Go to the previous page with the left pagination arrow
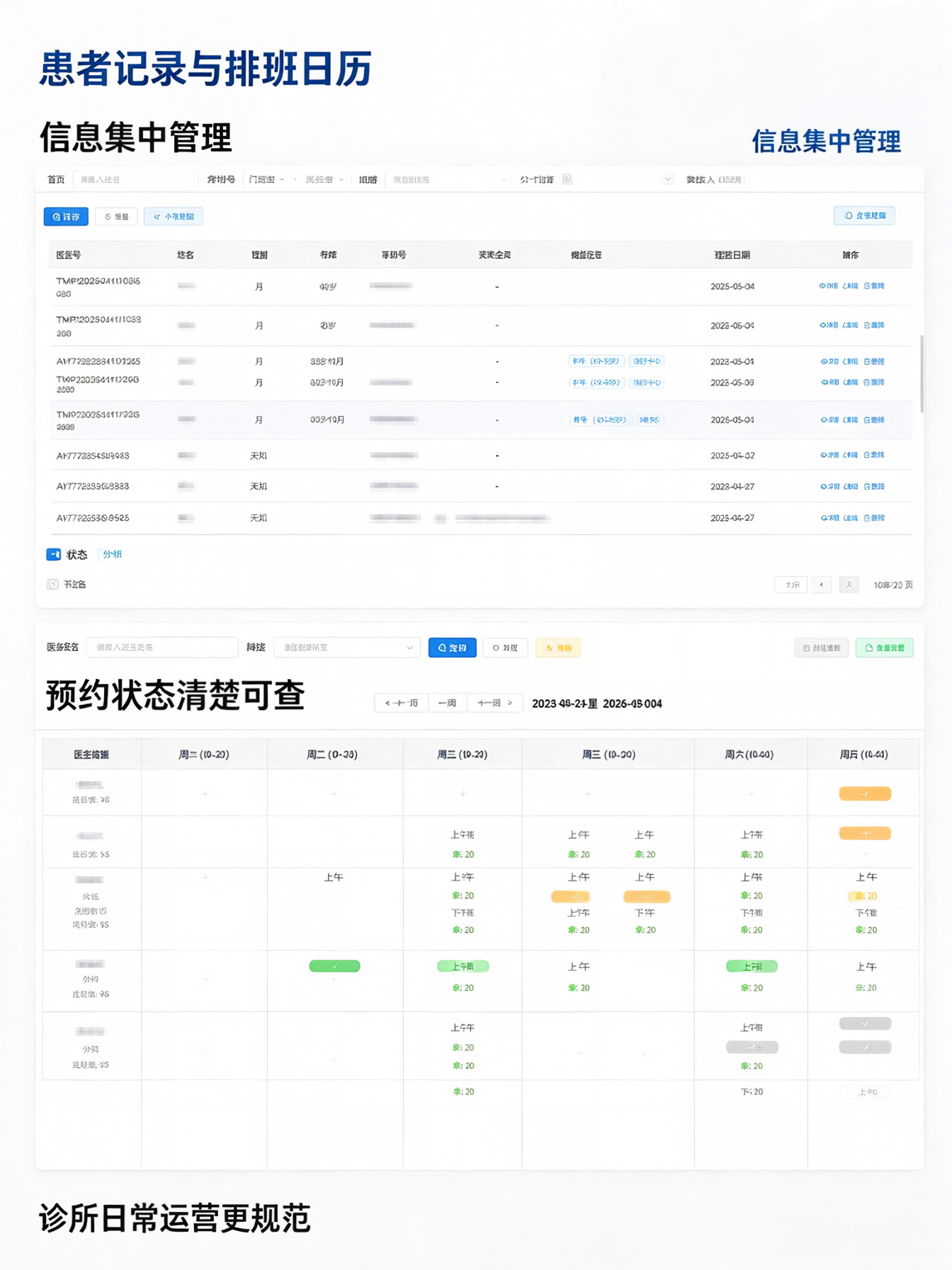Viewport: 952px width, 1270px height. tap(821, 585)
